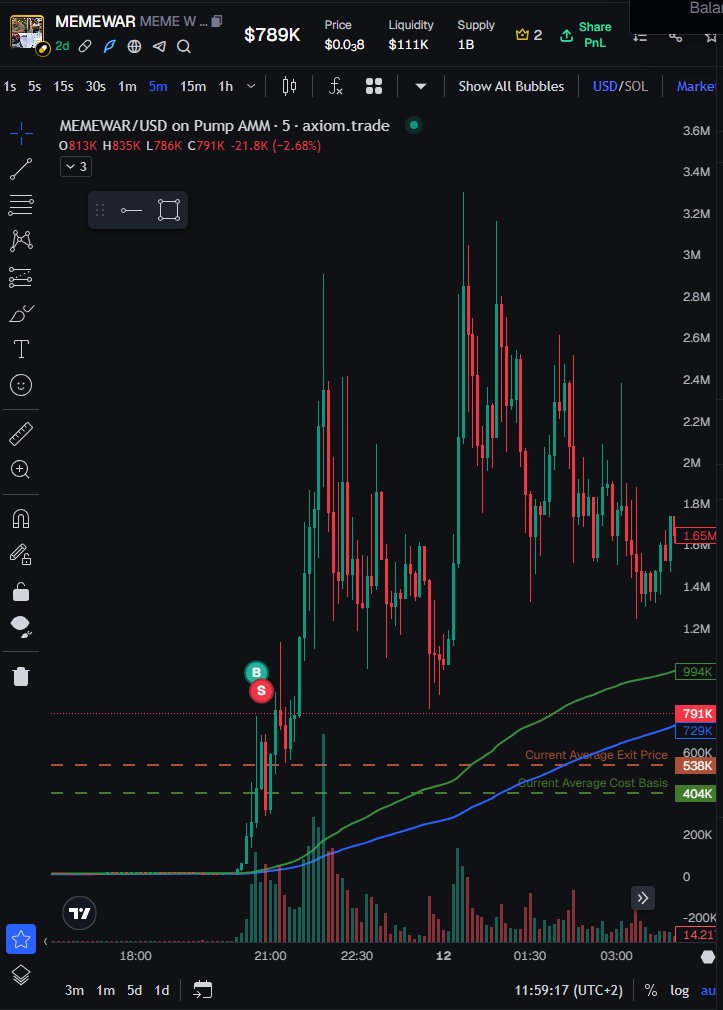Click the Current Average Exit Price line label
This screenshot has width=723, height=1010.
point(596,755)
